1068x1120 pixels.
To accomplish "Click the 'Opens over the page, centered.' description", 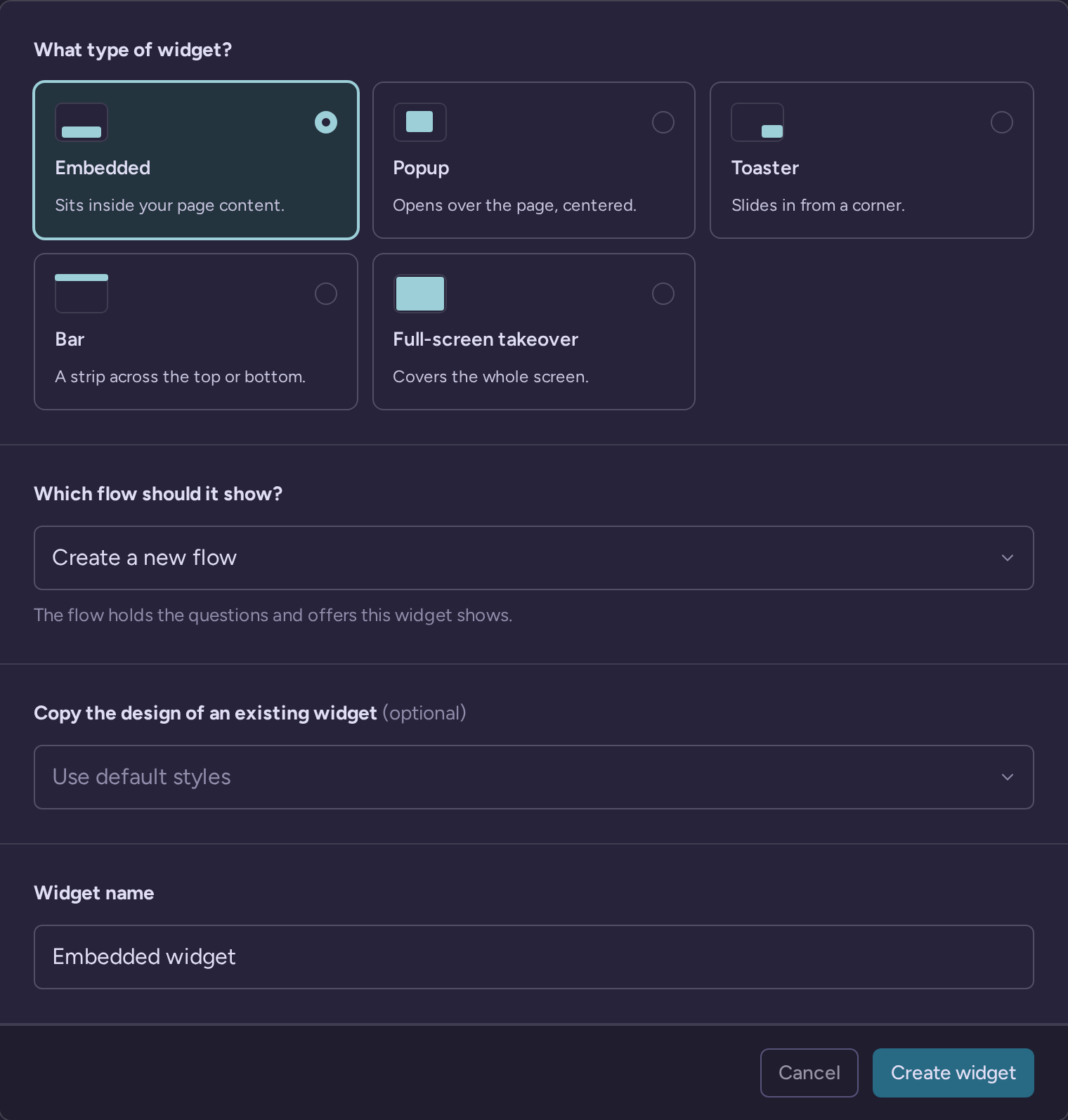I will pos(515,205).
